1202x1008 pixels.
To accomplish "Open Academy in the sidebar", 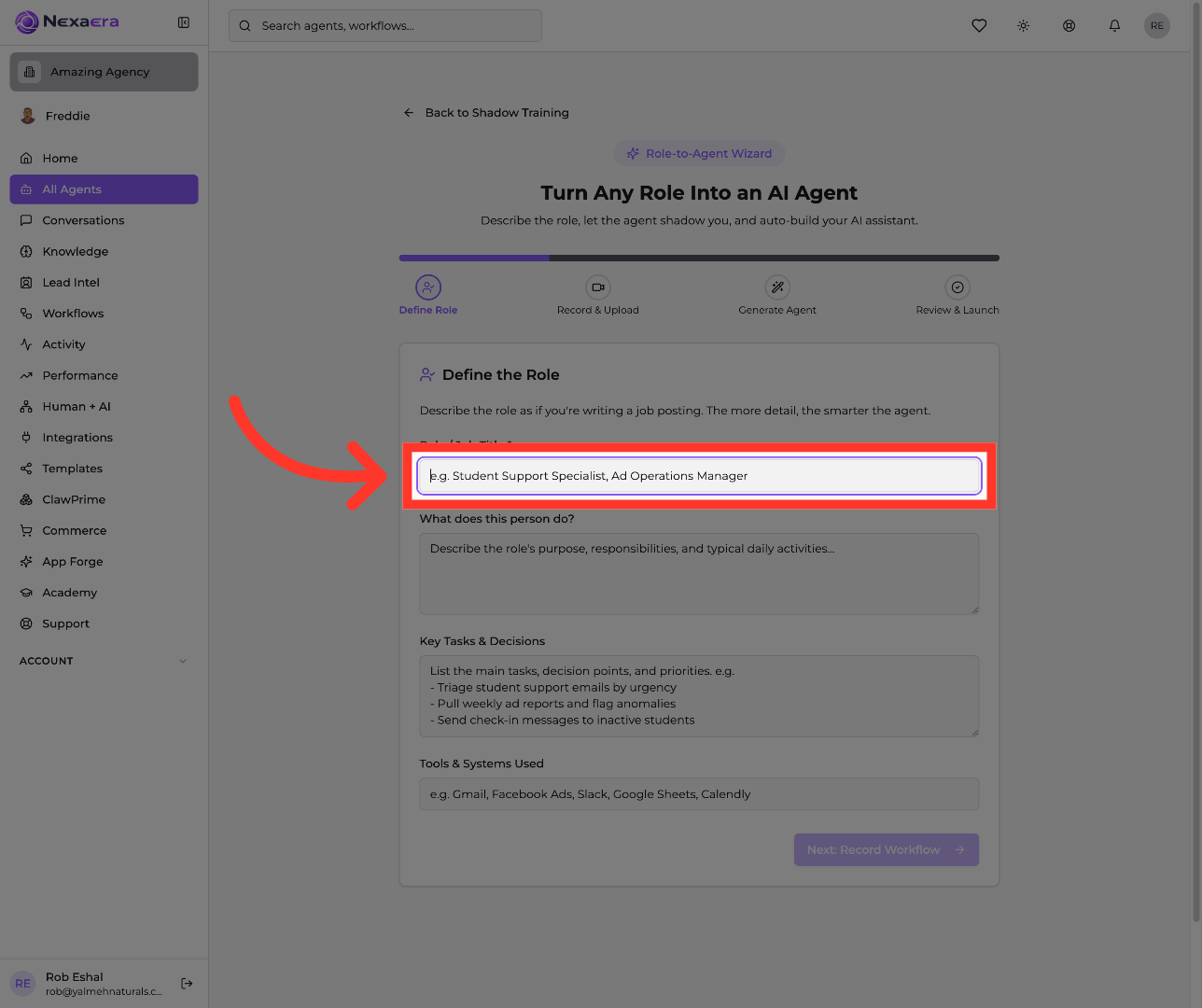I will [104, 593].
